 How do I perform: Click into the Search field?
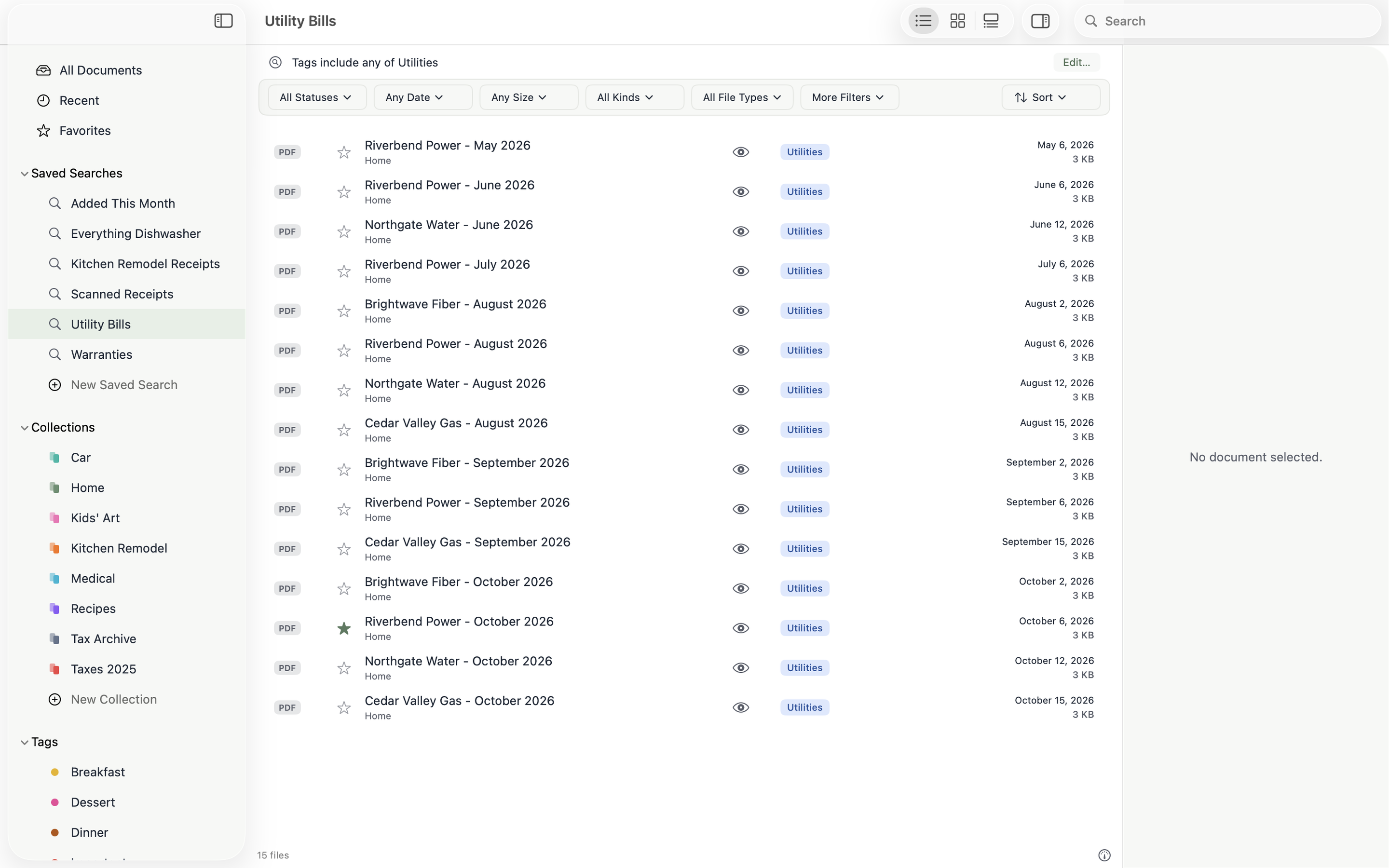[x=1228, y=21]
